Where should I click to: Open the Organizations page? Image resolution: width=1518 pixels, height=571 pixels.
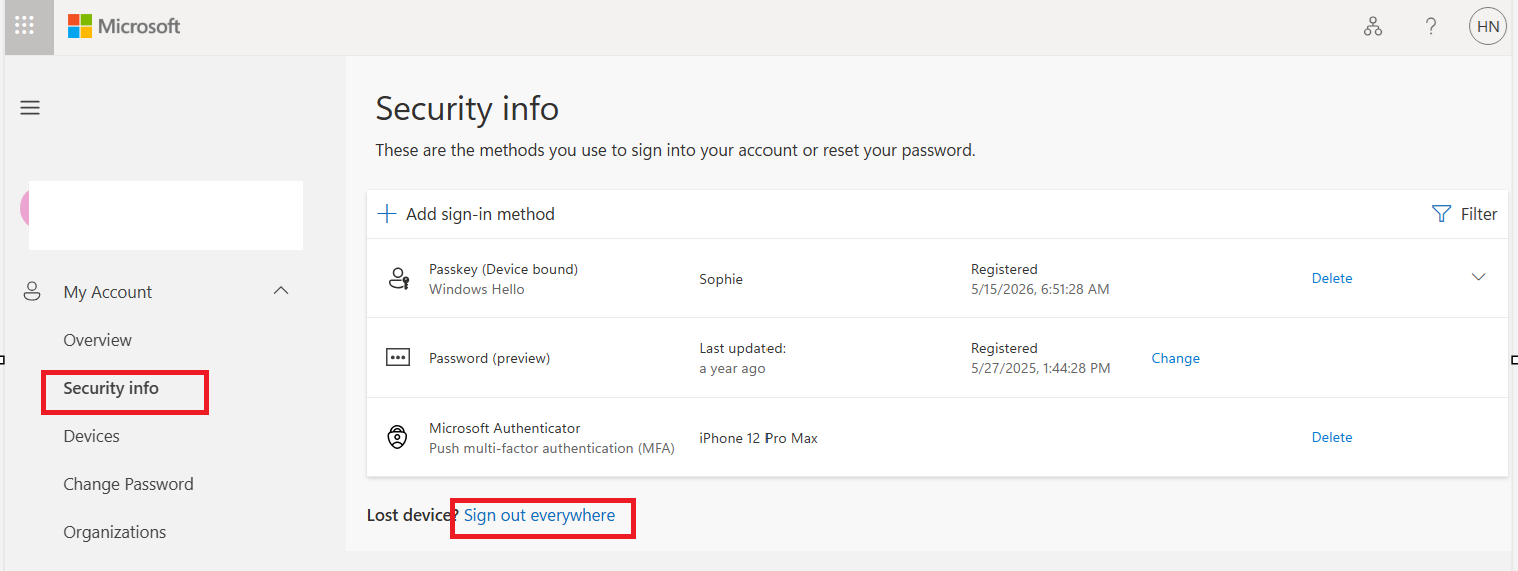coord(115,532)
